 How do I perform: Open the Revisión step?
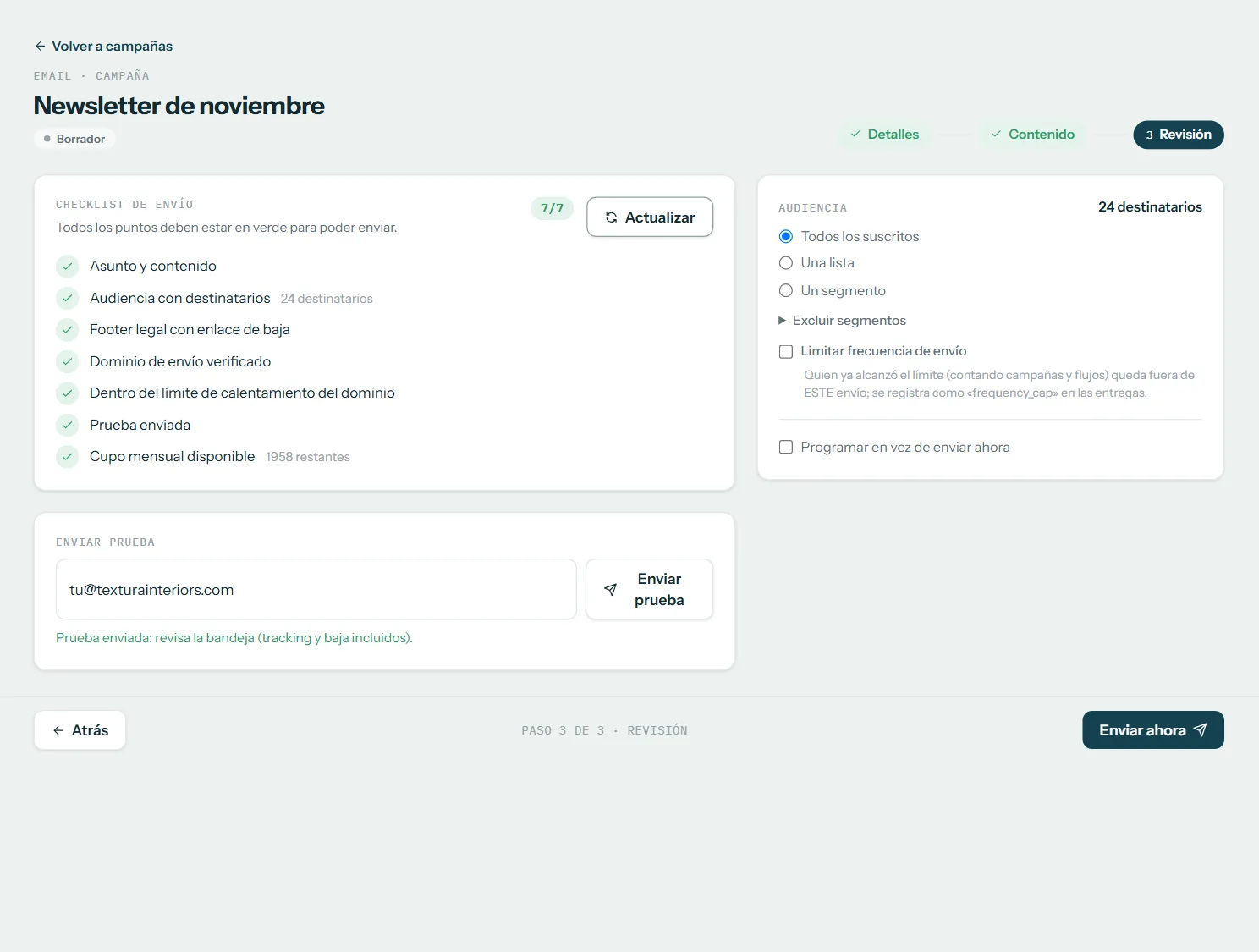pos(1179,135)
